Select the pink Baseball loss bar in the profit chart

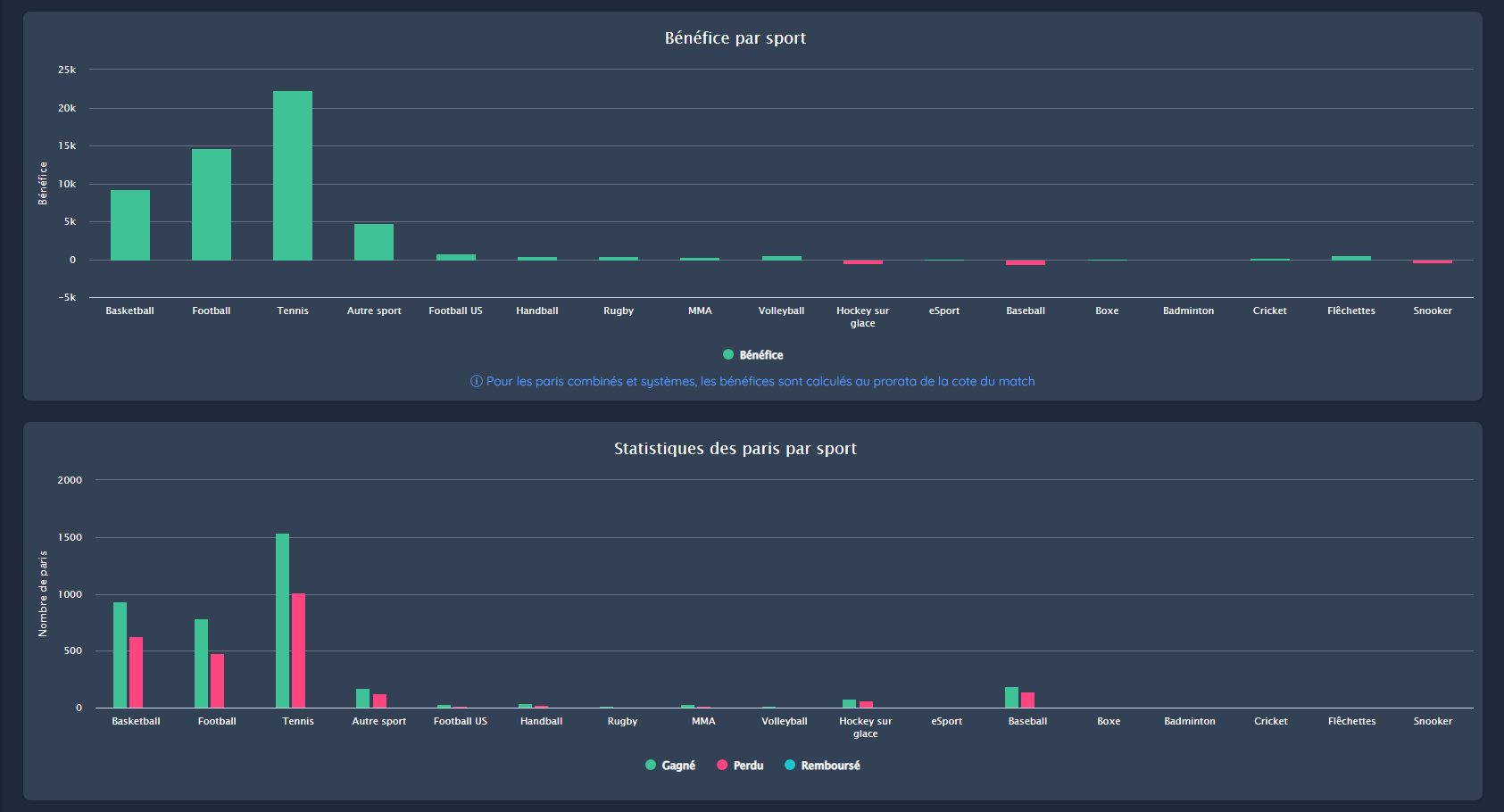(x=1026, y=262)
